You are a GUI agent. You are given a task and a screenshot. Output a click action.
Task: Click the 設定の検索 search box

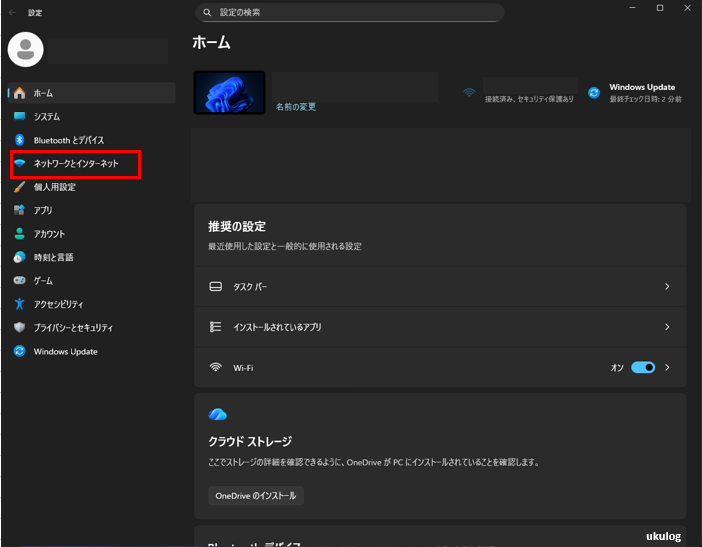pyautogui.click(x=350, y=13)
